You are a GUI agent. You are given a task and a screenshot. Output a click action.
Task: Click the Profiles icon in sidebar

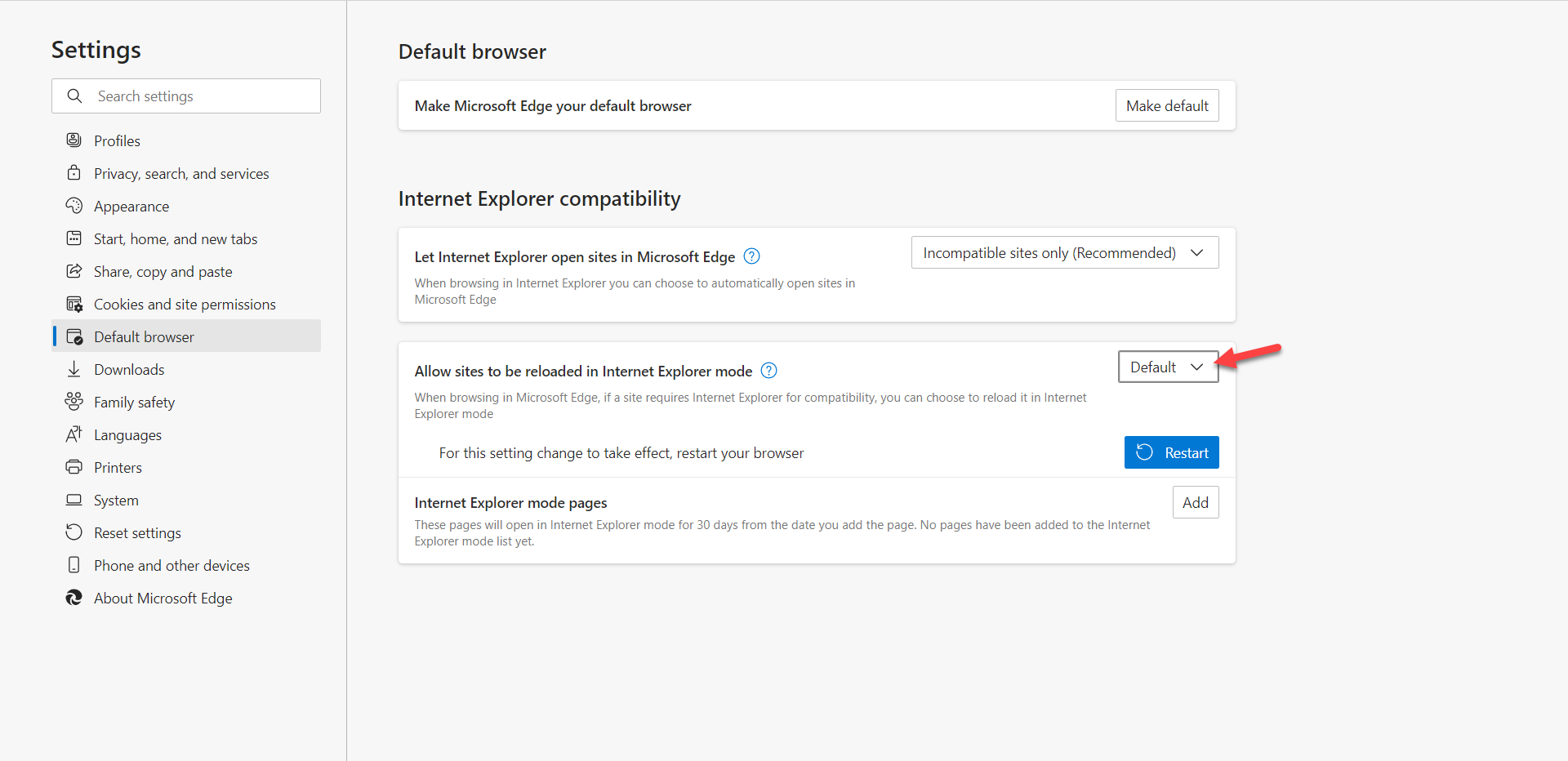pos(74,140)
